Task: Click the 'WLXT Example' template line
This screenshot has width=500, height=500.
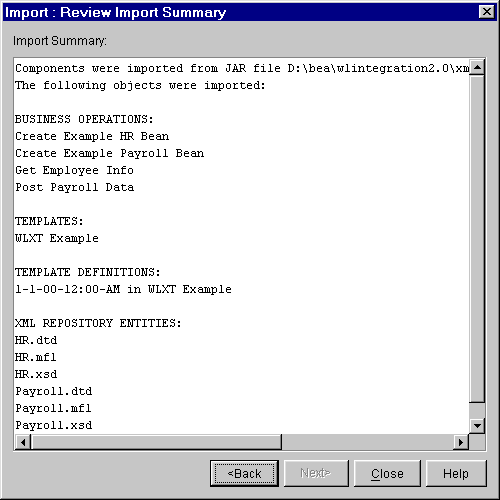Action: [x=57, y=238]
